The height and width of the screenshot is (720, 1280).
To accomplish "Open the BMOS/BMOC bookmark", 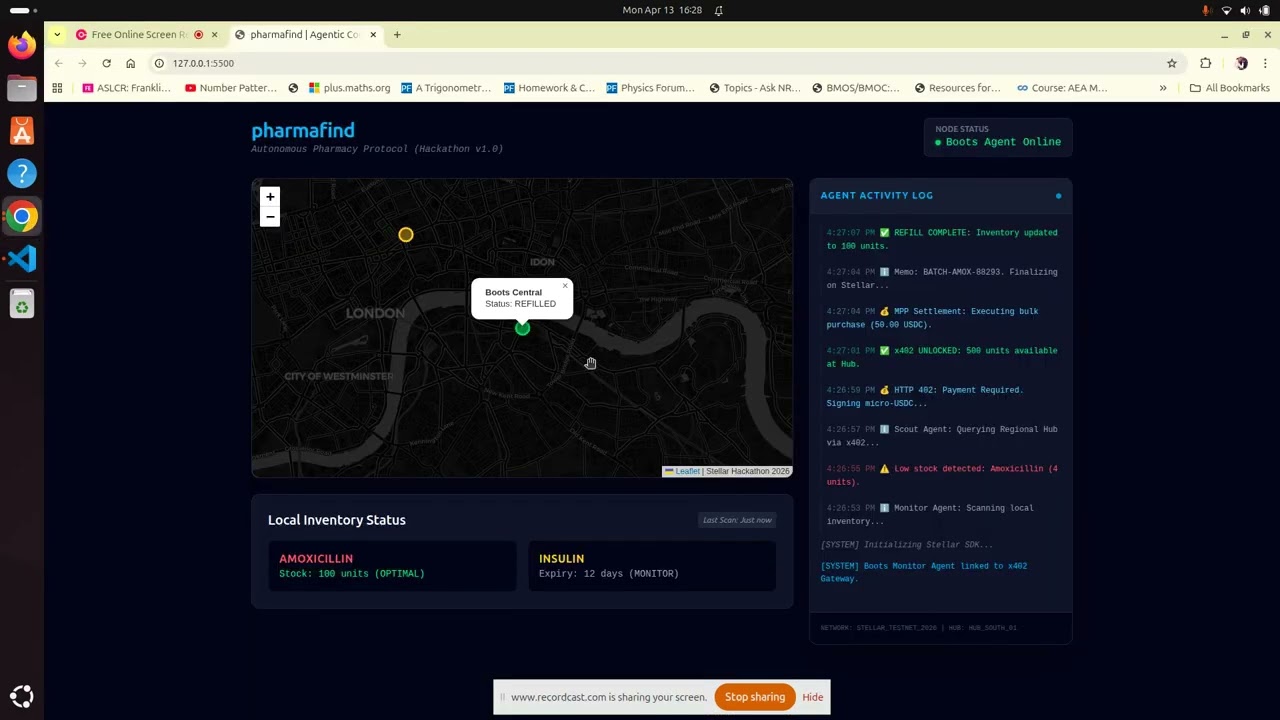I will (x=855, y=88).
